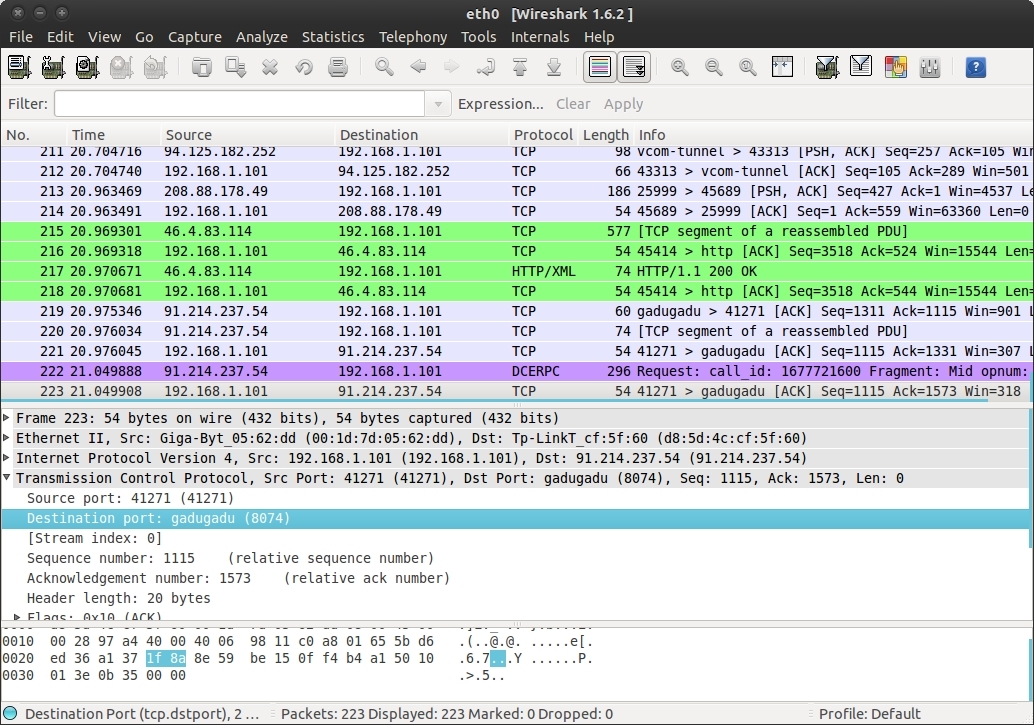Image resolution: width=1034 pixels, height=725 pixels.
Task: Open the Tools menu
Action: 479,37
